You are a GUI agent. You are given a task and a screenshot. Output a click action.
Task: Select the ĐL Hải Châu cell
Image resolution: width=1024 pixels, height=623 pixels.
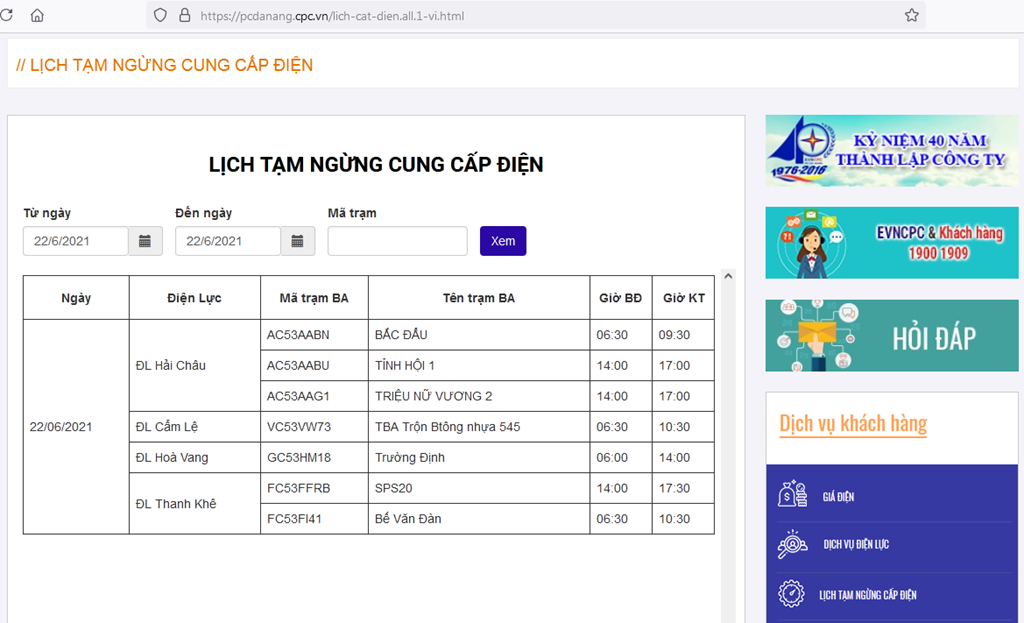tap(195, 365)
